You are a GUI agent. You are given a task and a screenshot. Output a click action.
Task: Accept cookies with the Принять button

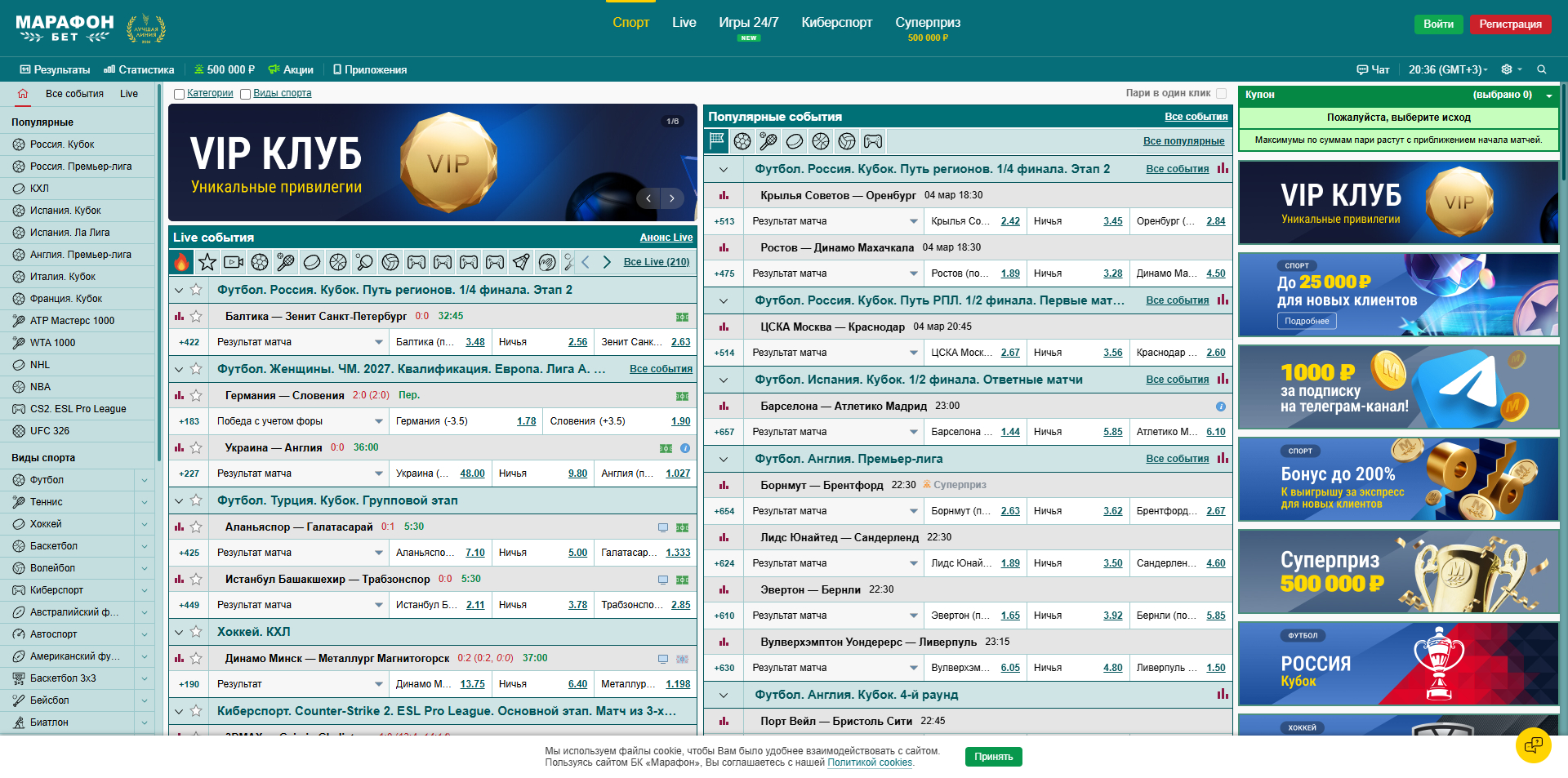point(993,757)
